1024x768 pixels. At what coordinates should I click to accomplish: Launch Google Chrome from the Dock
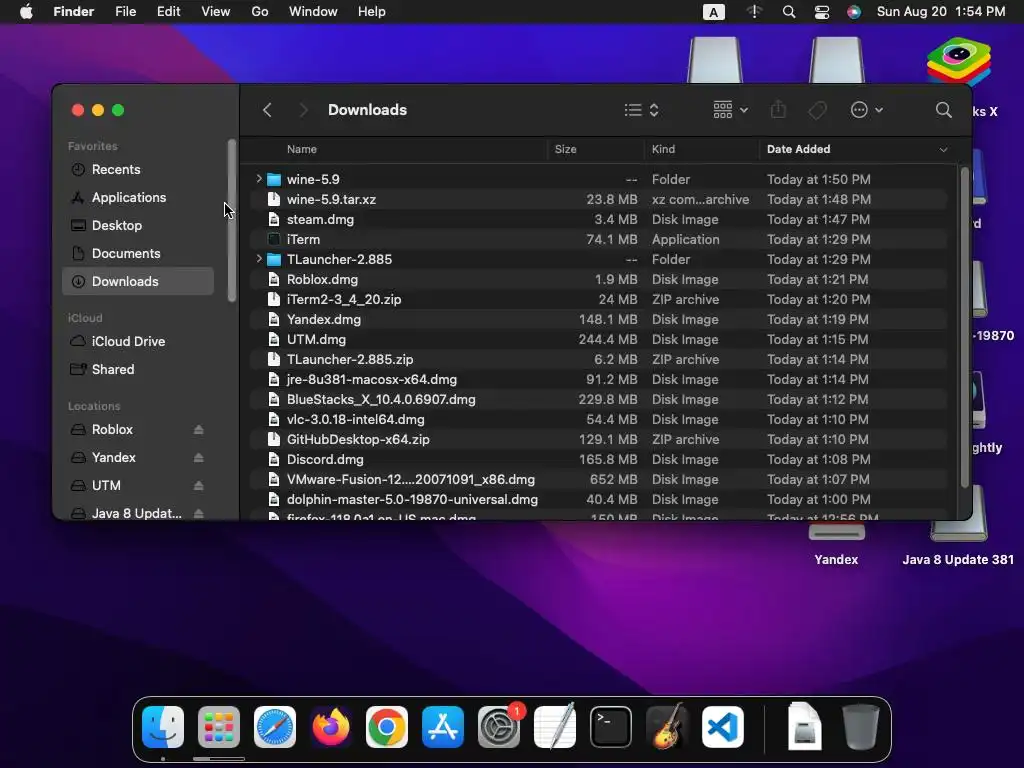click(x=387, y=727)
